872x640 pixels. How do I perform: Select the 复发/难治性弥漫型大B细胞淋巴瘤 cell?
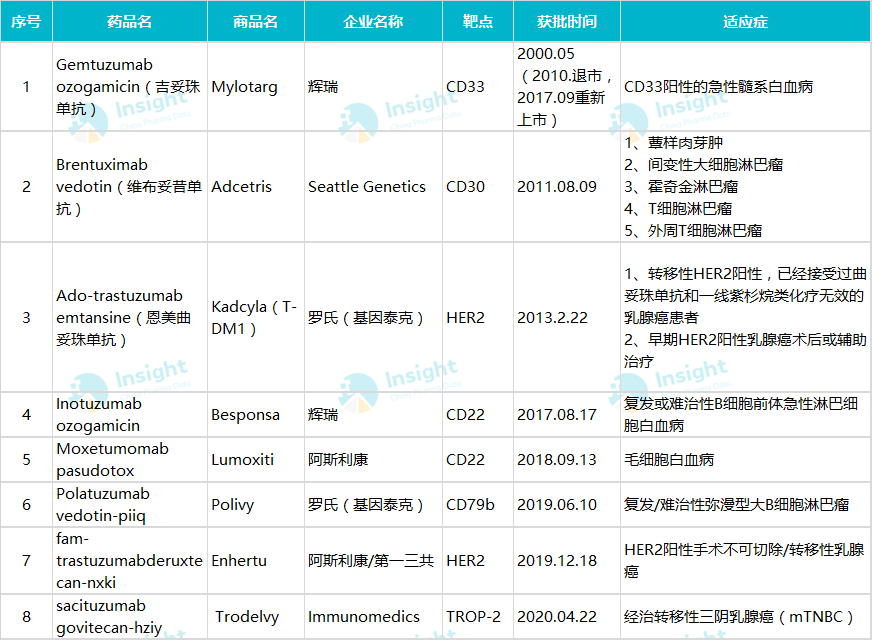click(x=745, y=505)
